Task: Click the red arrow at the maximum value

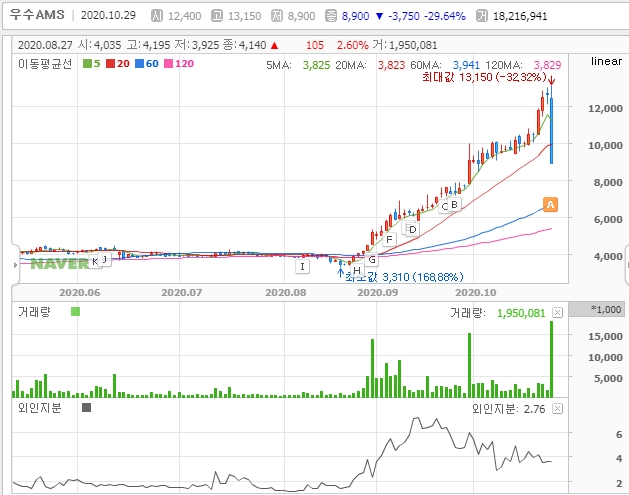Action: 552,80
